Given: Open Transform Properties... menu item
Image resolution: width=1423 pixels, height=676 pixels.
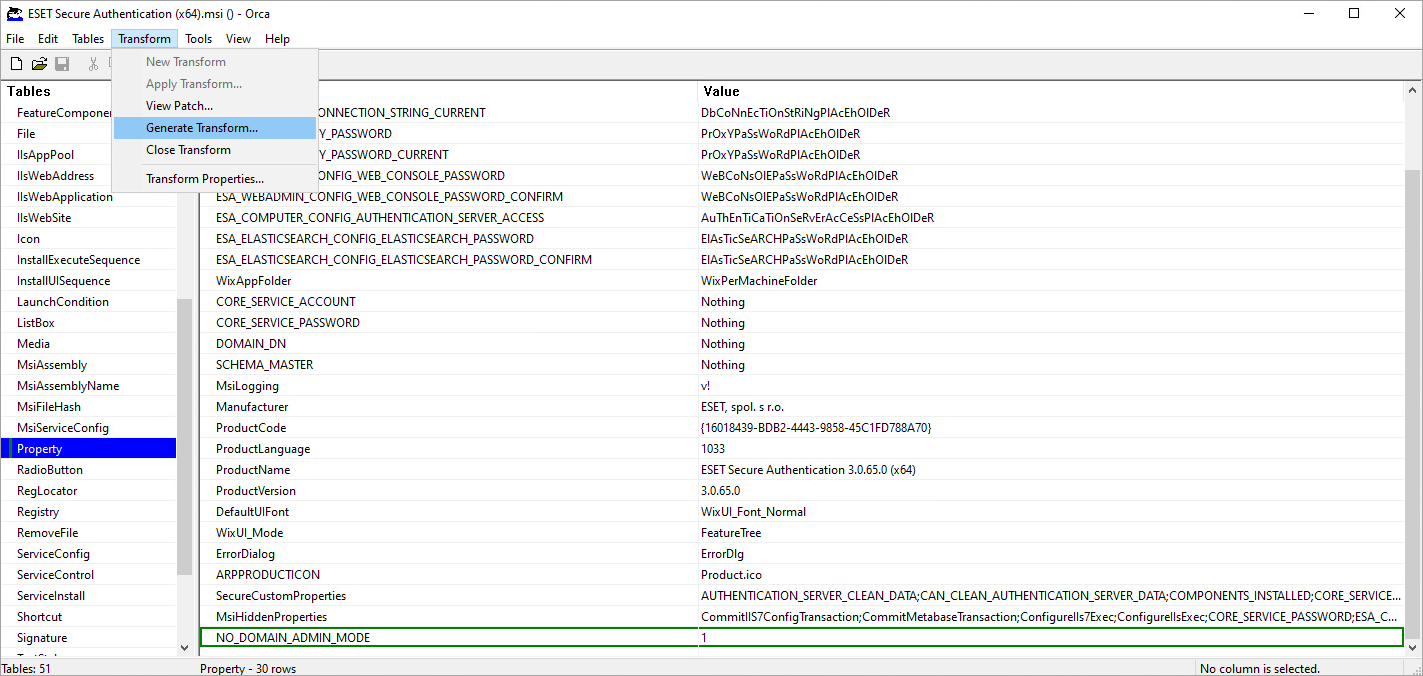Looking at the screenshot, I should point(204,179).
